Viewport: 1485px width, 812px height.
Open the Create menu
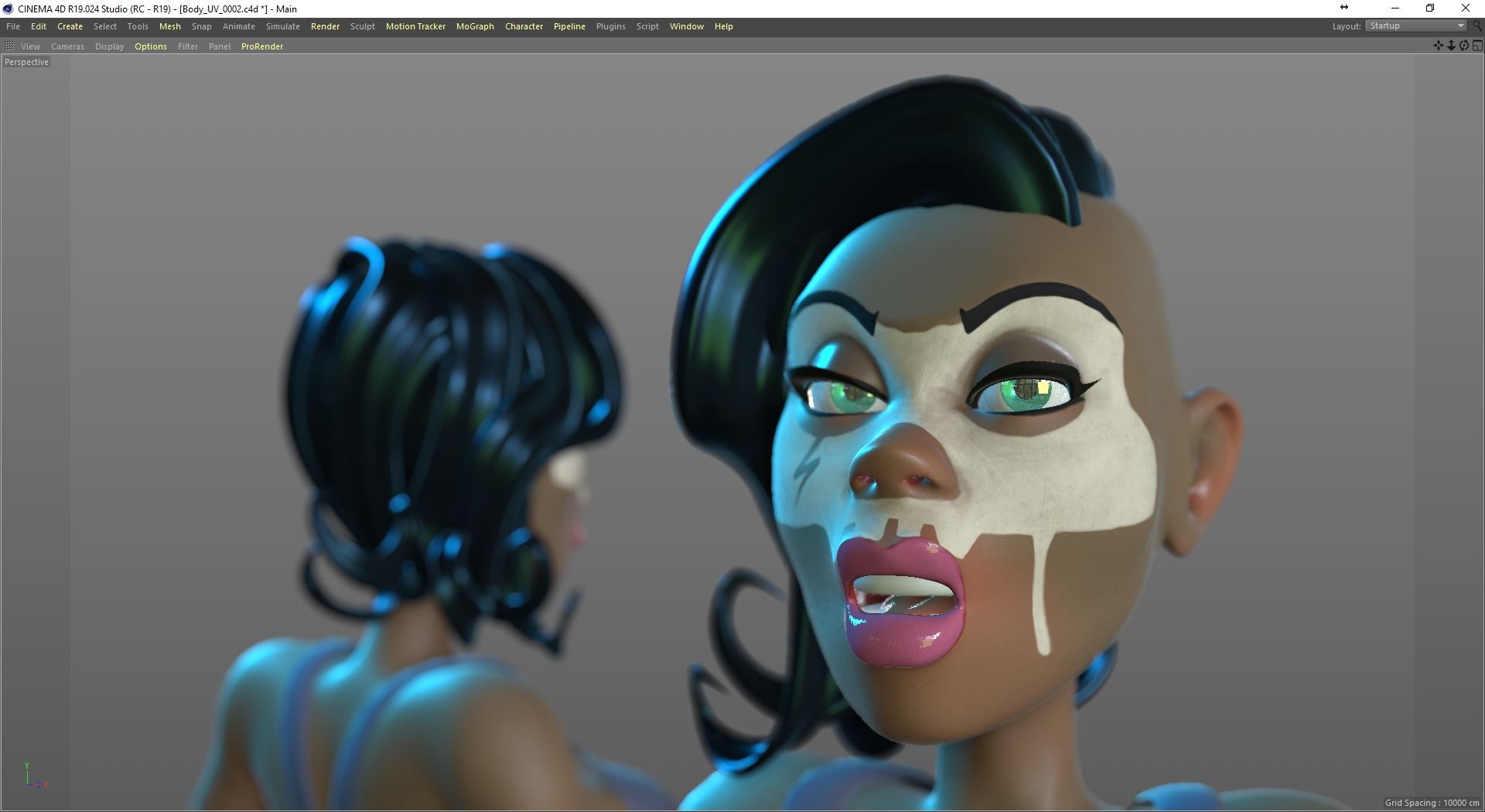click(x=70, y=26)
